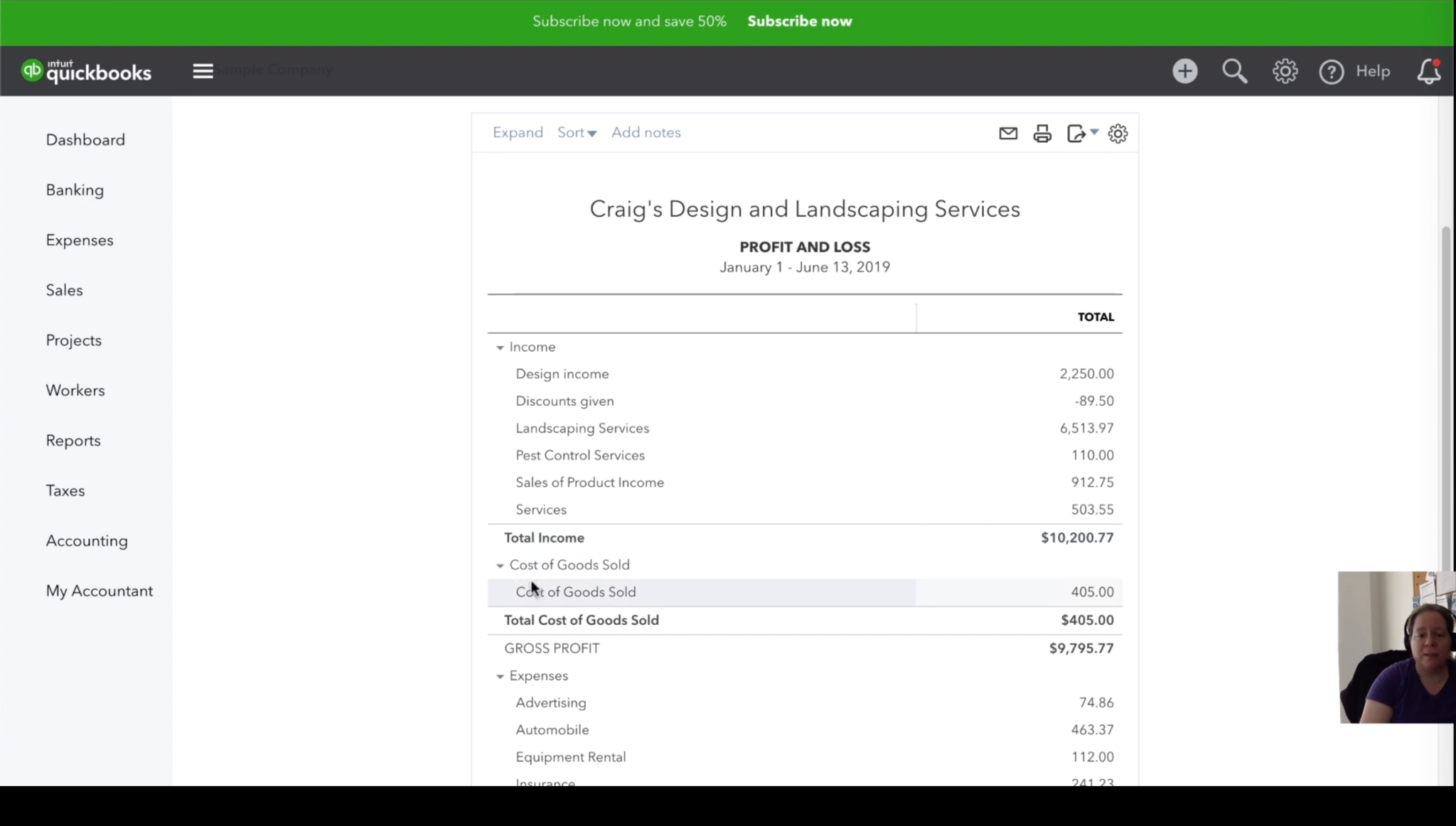Image resolution: width=1456 pixels, height=826 pixels.
Task: Click the QuickBooks logo
Action: [86, 71]
